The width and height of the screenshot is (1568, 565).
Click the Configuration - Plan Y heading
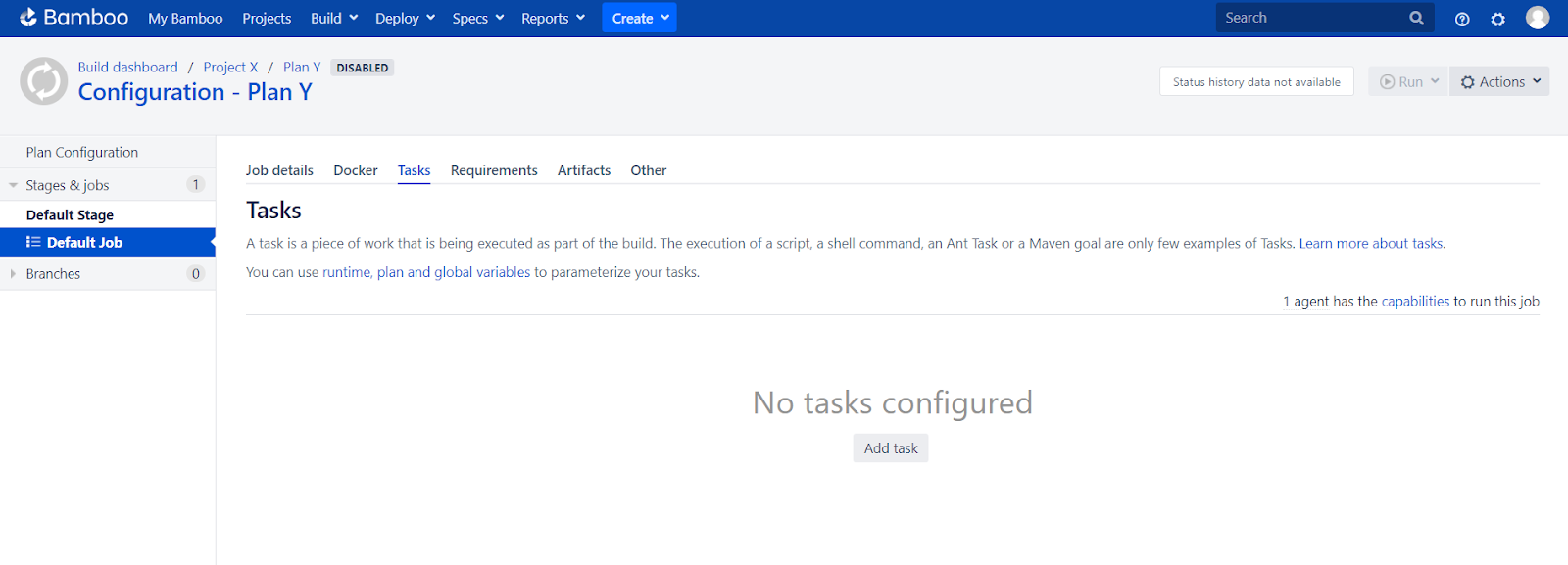coord(195,92)
